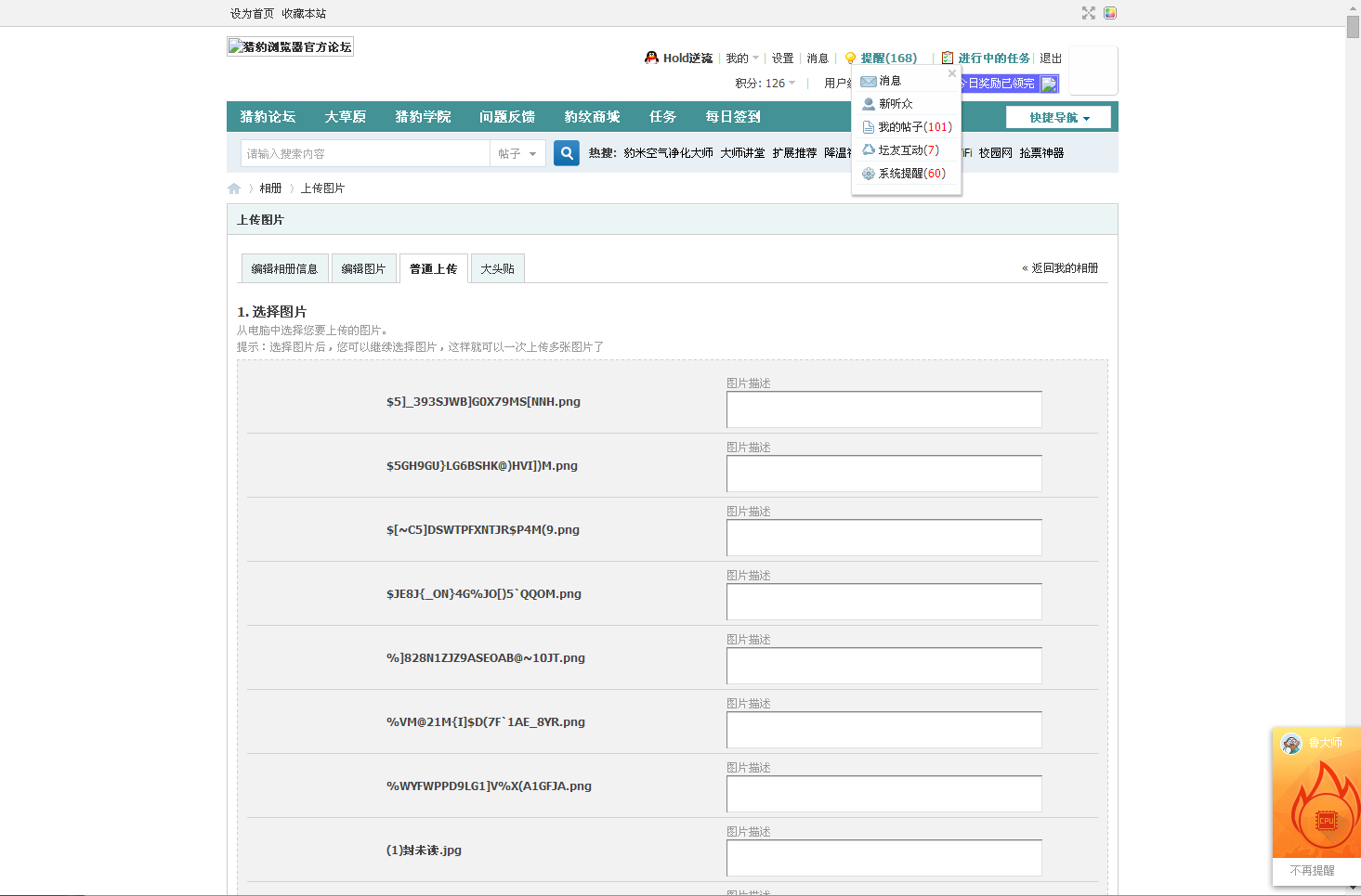Image resolution: width=1361 pixels, height=896 pixels.
Task: Open the 快捷导航 dropdown
Action: [1058, 117]
